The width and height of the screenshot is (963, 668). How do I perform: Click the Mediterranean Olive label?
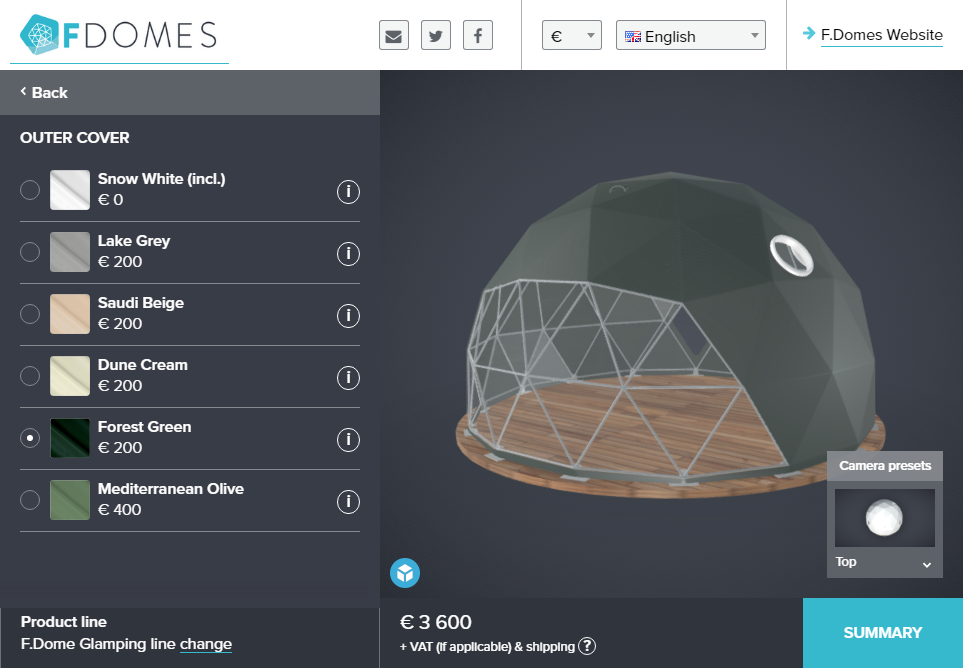(x=171, y=489)
